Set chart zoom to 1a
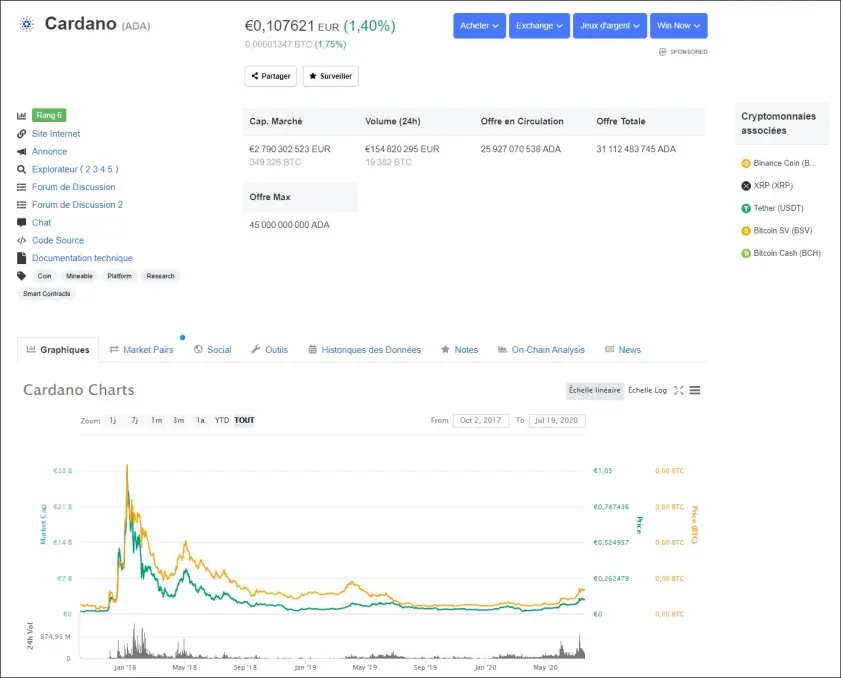This screenshot has width=841, height=678. click(200, 420)
